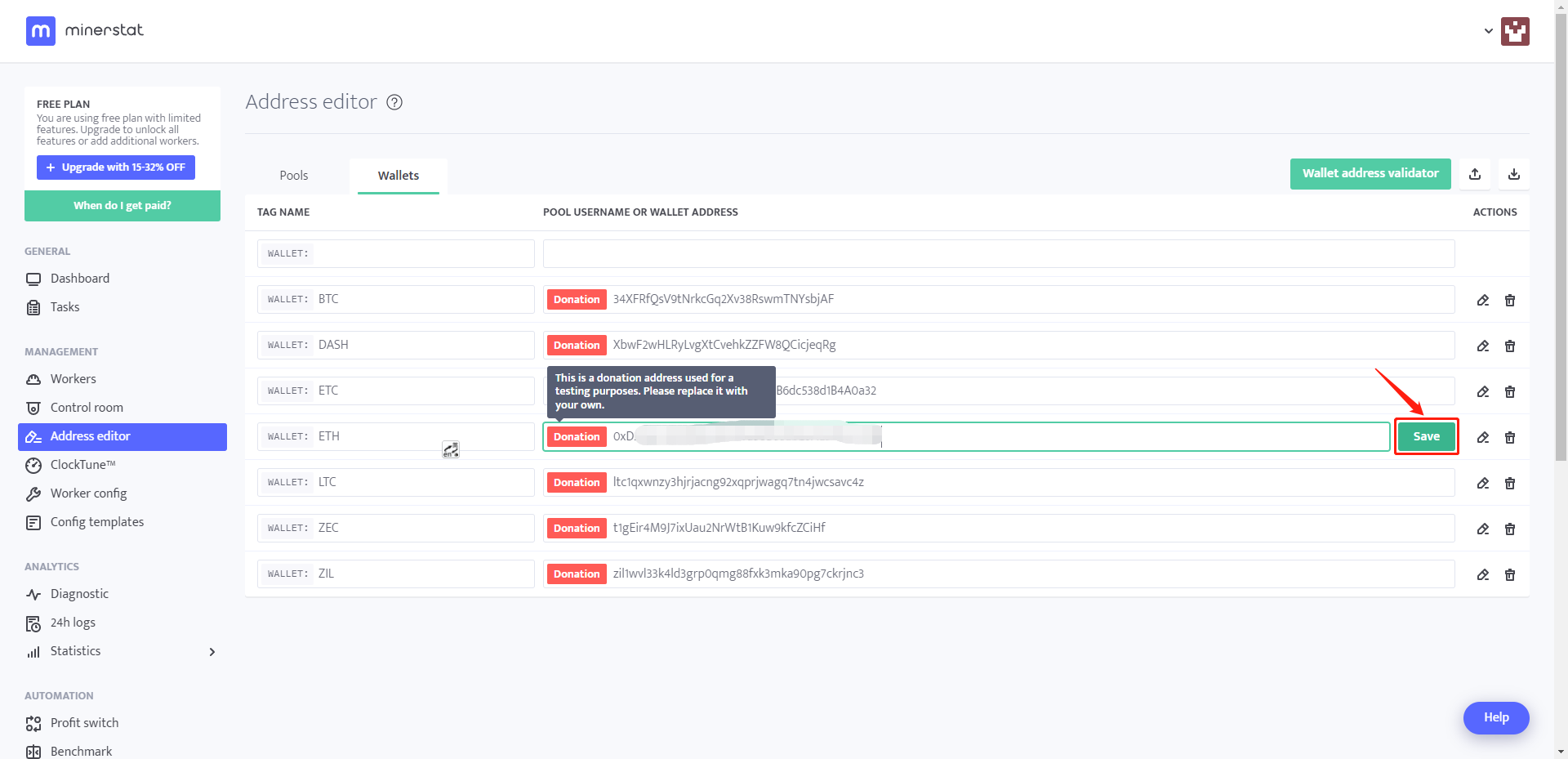Open Profit switch
The width and height of the screenshot is (1568, 759).
(84, 723)
